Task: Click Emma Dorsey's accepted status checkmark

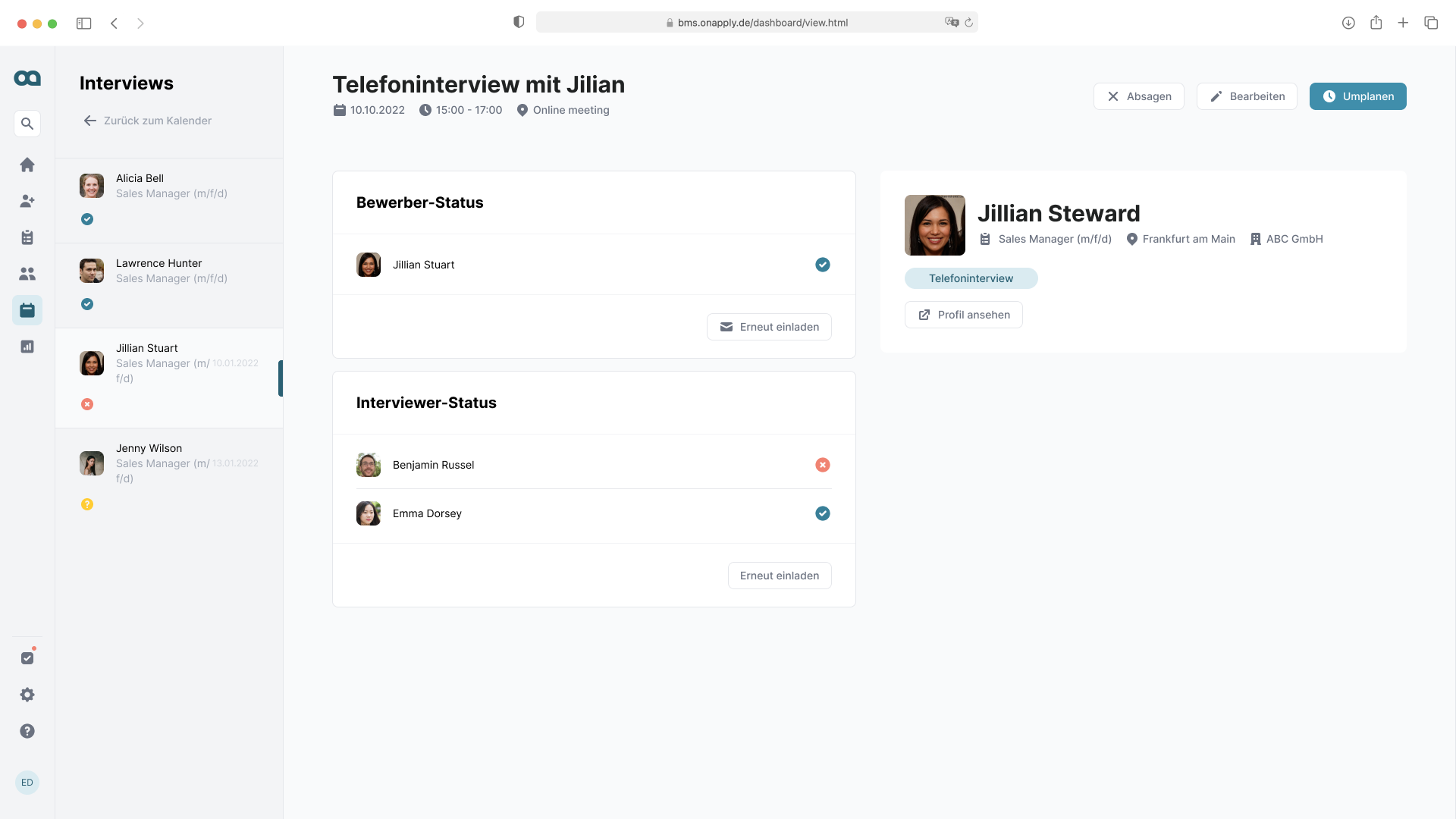Action: point(822,513)
